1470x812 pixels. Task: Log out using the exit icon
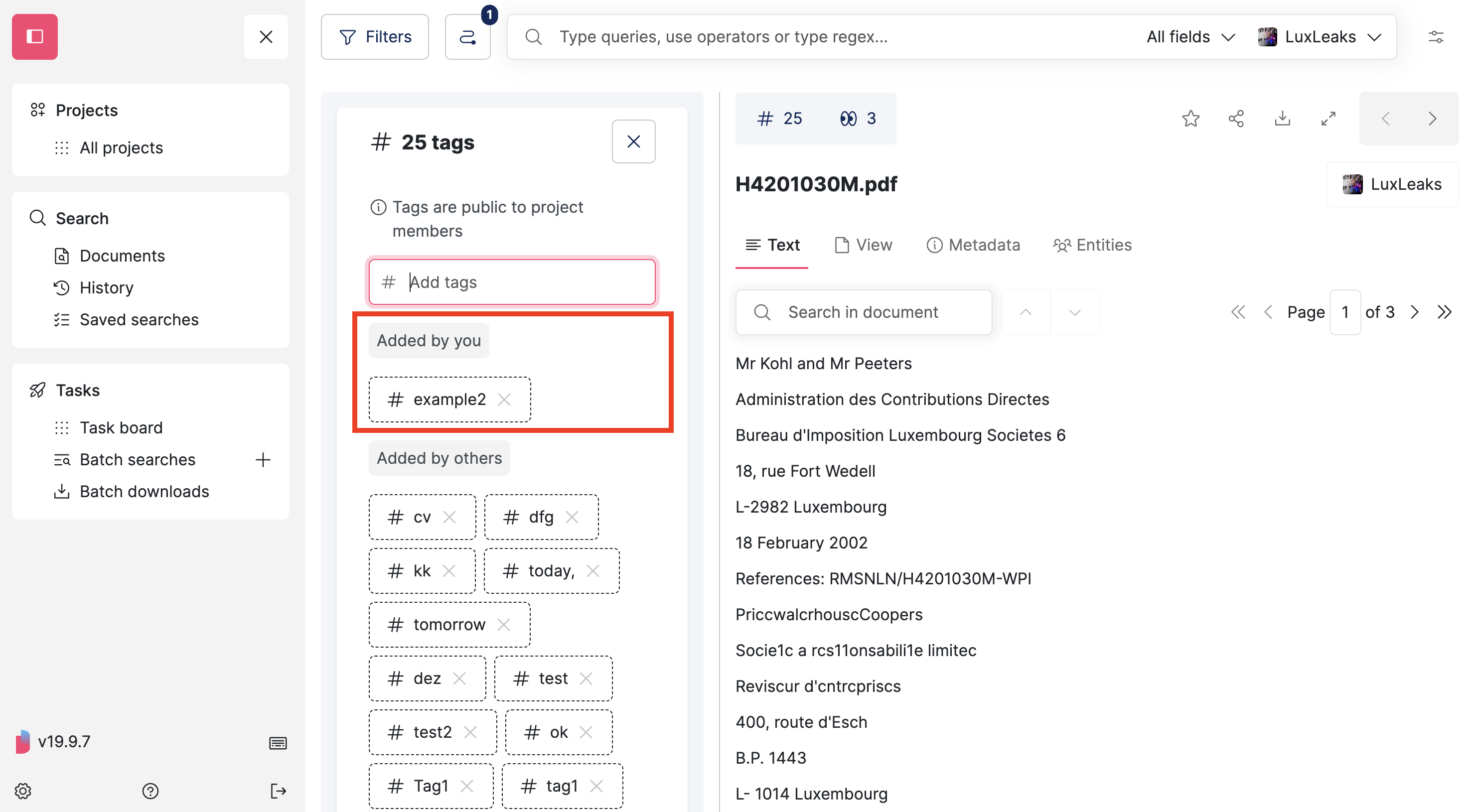click(278, 791)
